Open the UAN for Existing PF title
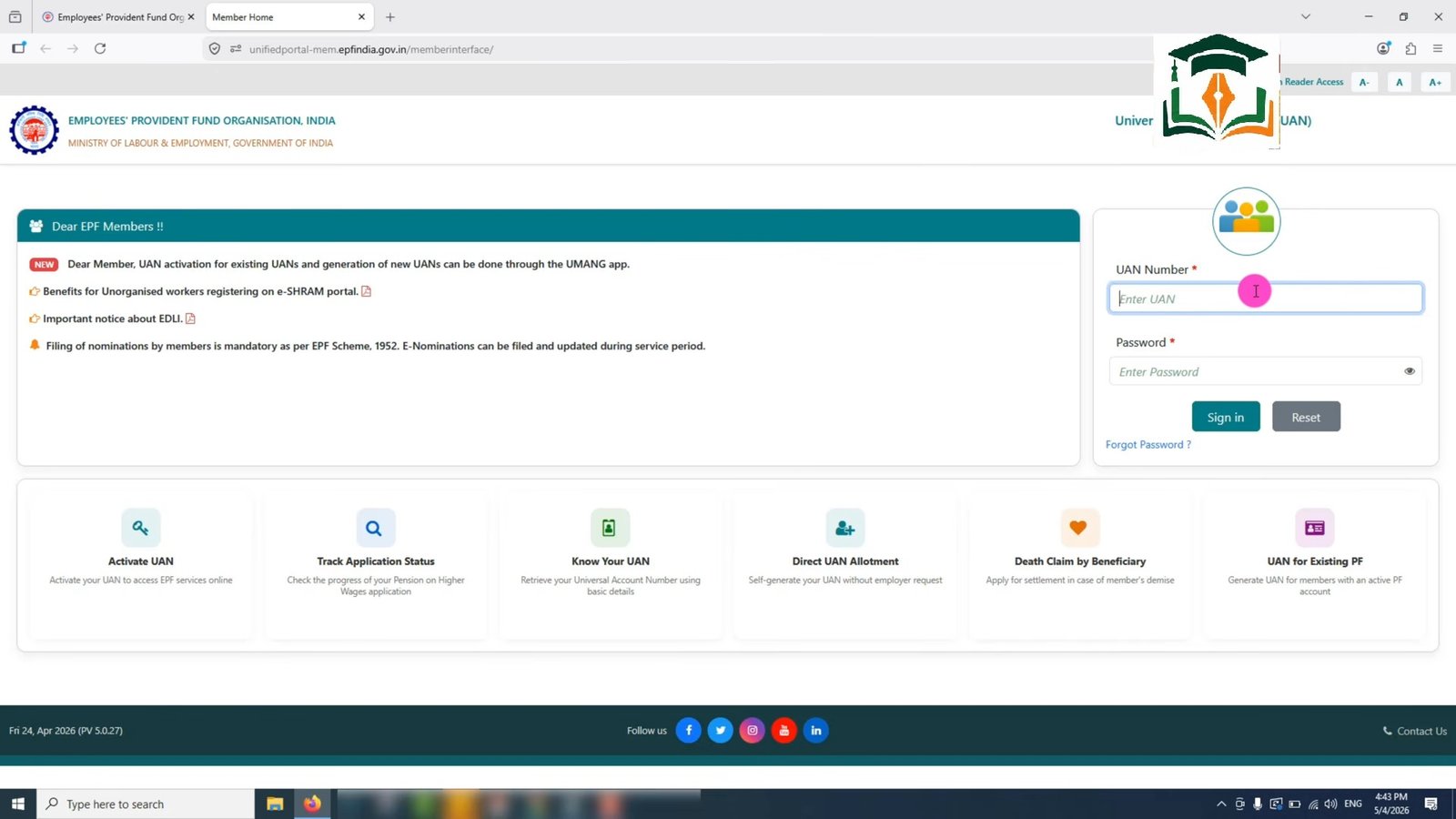The image size is (1456, 819). 1315,561
